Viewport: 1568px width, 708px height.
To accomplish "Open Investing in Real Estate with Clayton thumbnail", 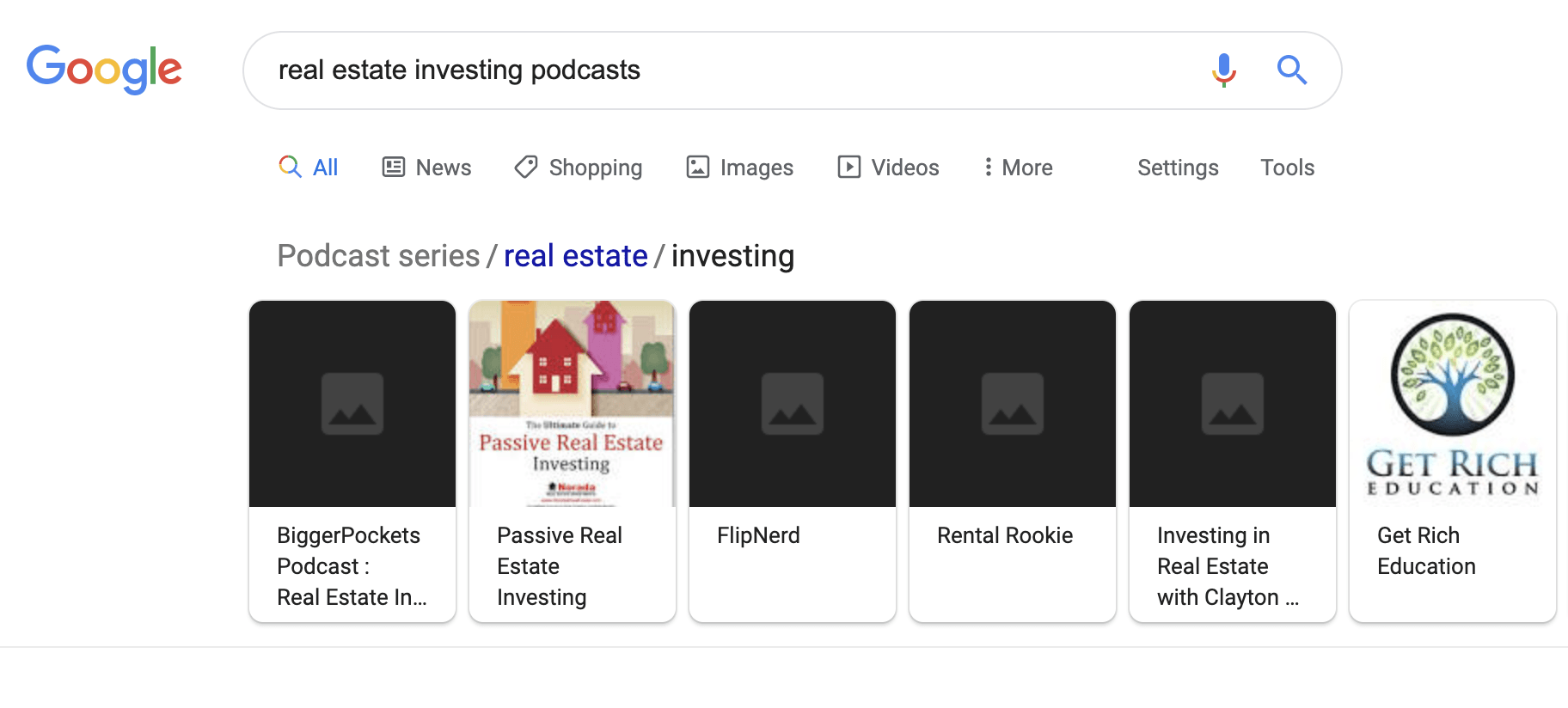I will 1233,404.
